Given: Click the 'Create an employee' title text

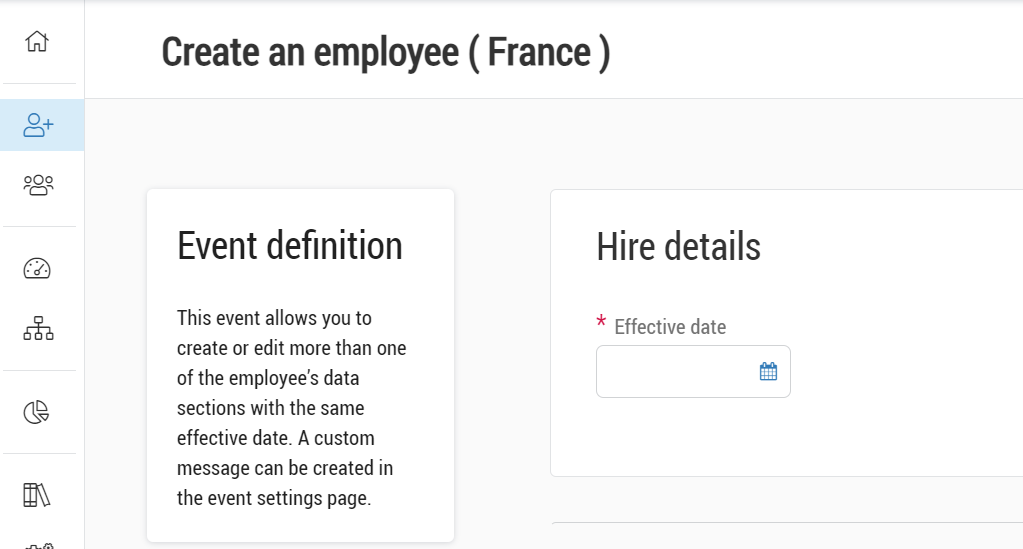Looking at the screenshot, I should (x=310, y=52).
